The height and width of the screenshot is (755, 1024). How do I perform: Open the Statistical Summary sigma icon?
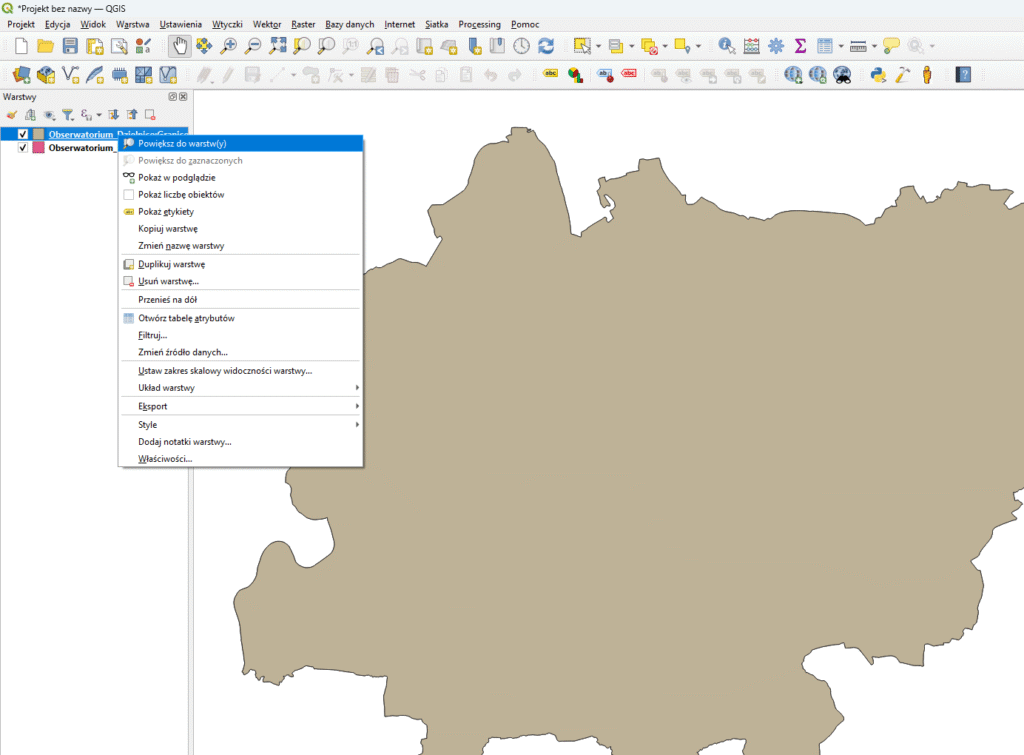800,45
